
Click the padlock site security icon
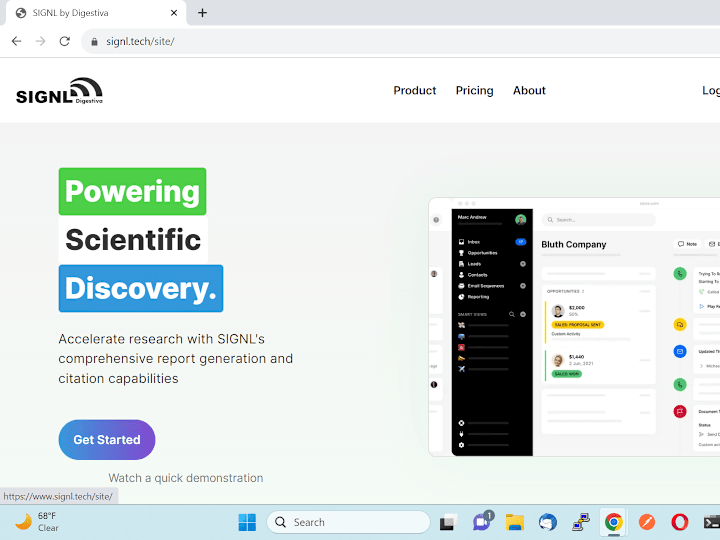click(94, 42)
